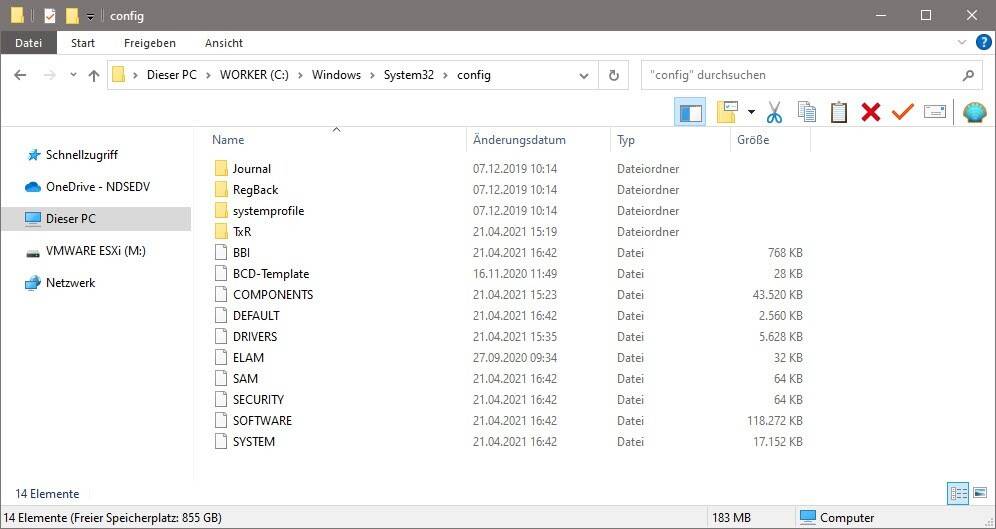Switch to the Ansicht ribbon tab
Screen dimensions: 996x529
[x=224, y=43]
